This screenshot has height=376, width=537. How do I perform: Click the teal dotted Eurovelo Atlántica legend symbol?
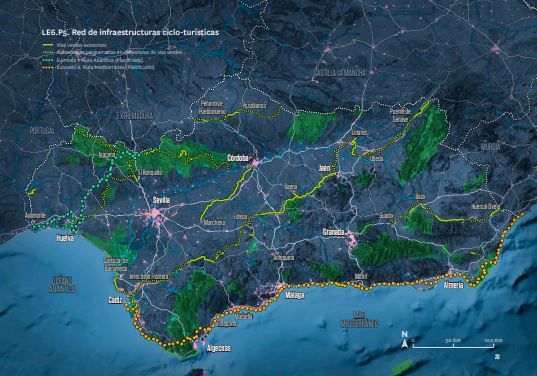tap(47, 60)
